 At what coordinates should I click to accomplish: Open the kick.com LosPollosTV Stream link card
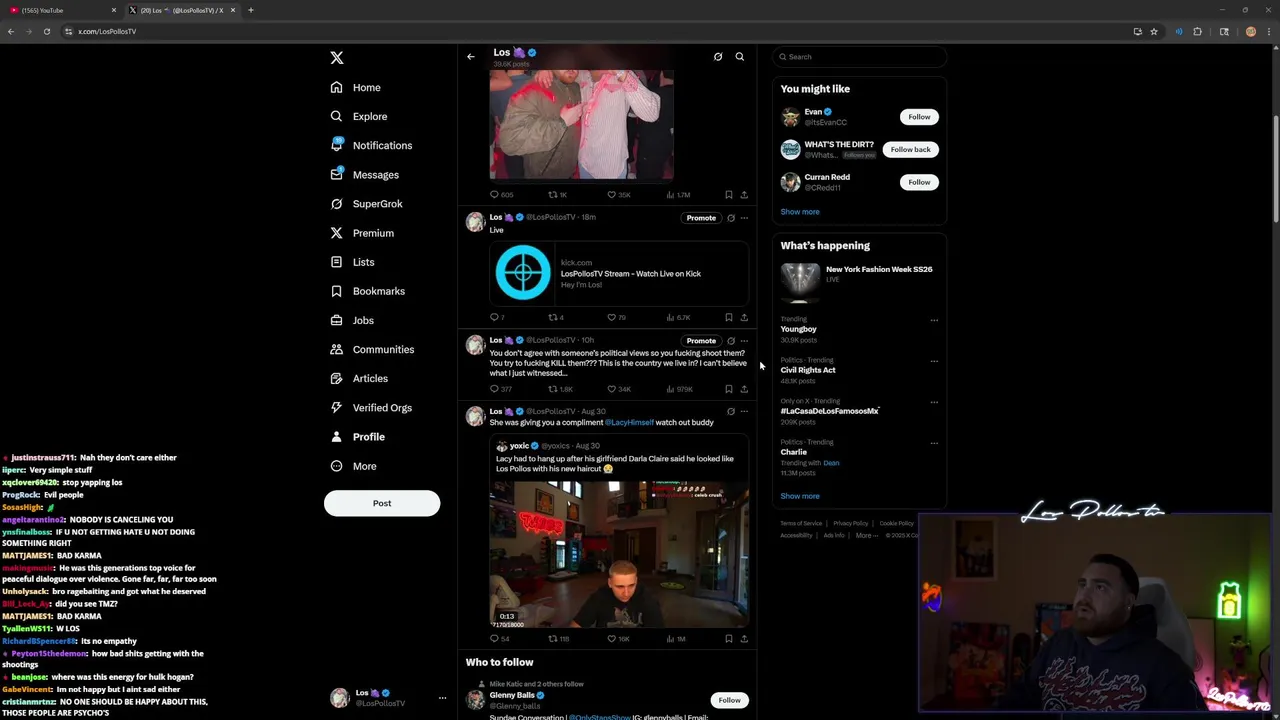click(x=619, y=272)
